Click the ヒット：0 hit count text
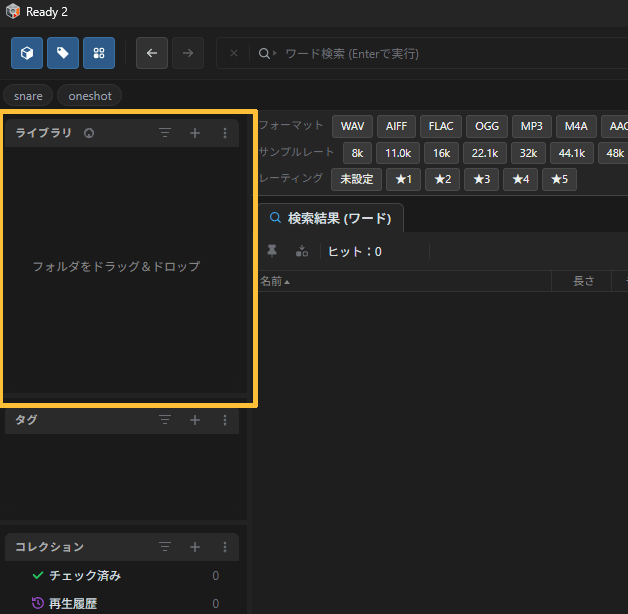 point(355,252)
